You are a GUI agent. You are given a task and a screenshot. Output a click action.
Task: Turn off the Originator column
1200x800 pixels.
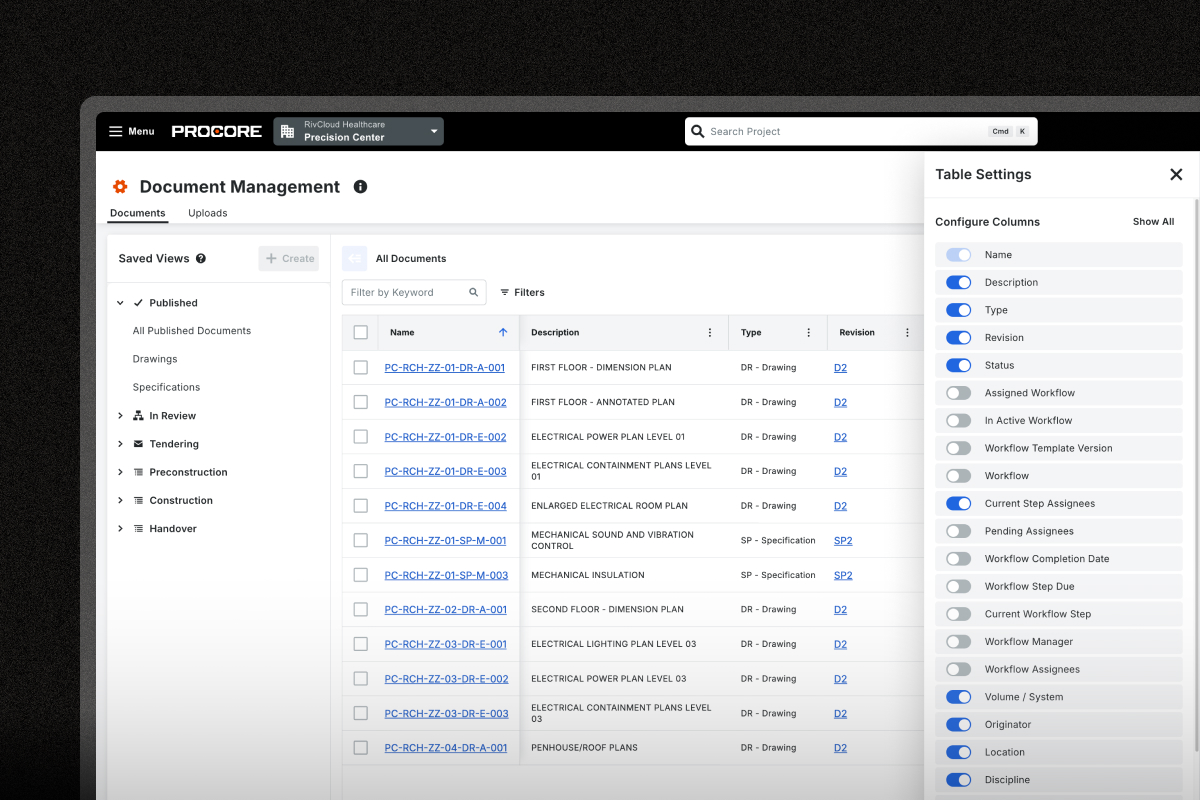tap(958, 725)
